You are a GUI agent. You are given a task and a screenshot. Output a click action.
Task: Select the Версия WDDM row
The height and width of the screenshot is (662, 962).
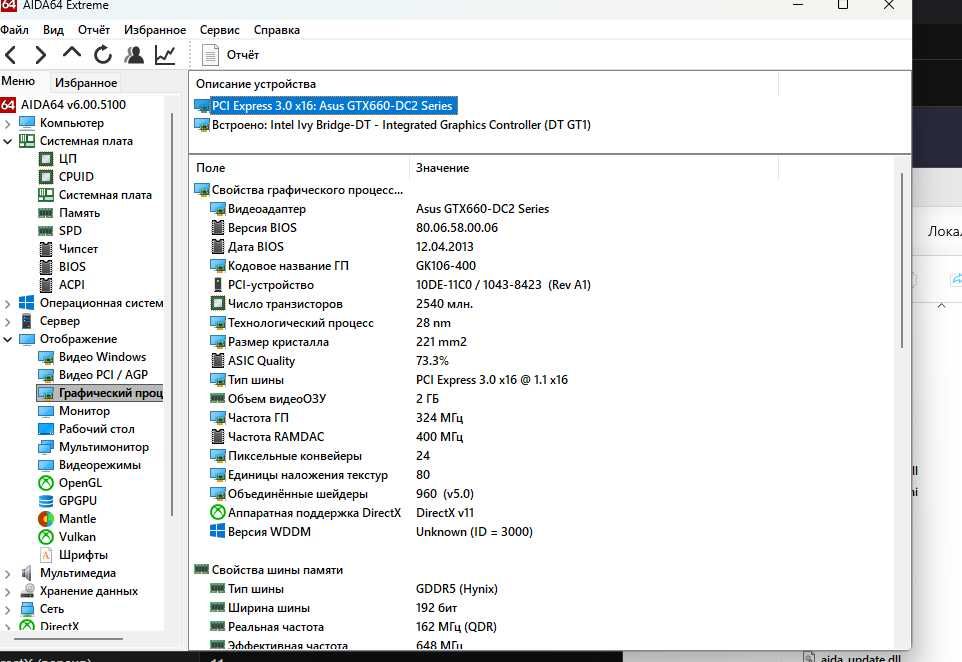pyautogui.click(x=371, y=532)
